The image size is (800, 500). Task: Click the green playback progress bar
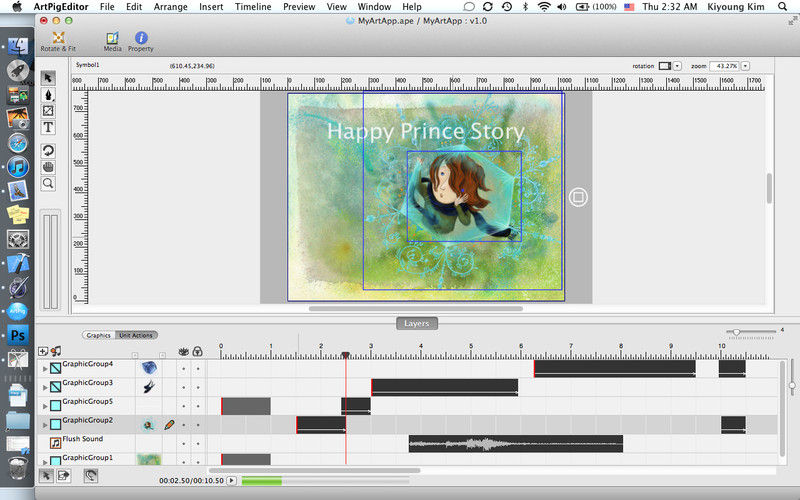point(262,481)
